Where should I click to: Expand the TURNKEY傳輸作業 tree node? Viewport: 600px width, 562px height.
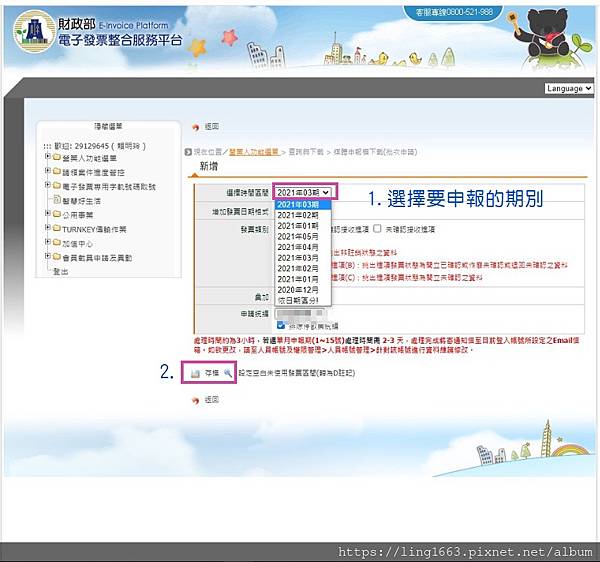[x=48, y=227]
